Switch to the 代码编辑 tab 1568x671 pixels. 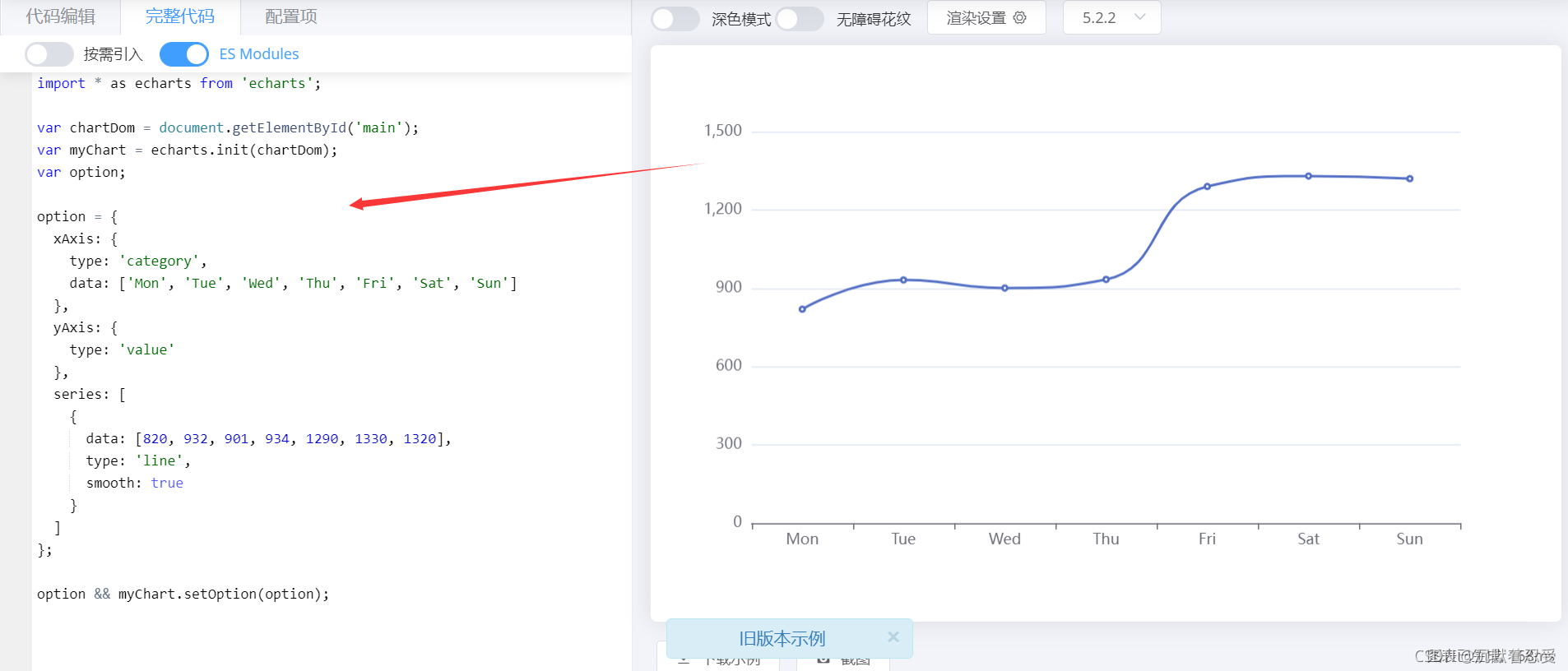pos(60,16)
